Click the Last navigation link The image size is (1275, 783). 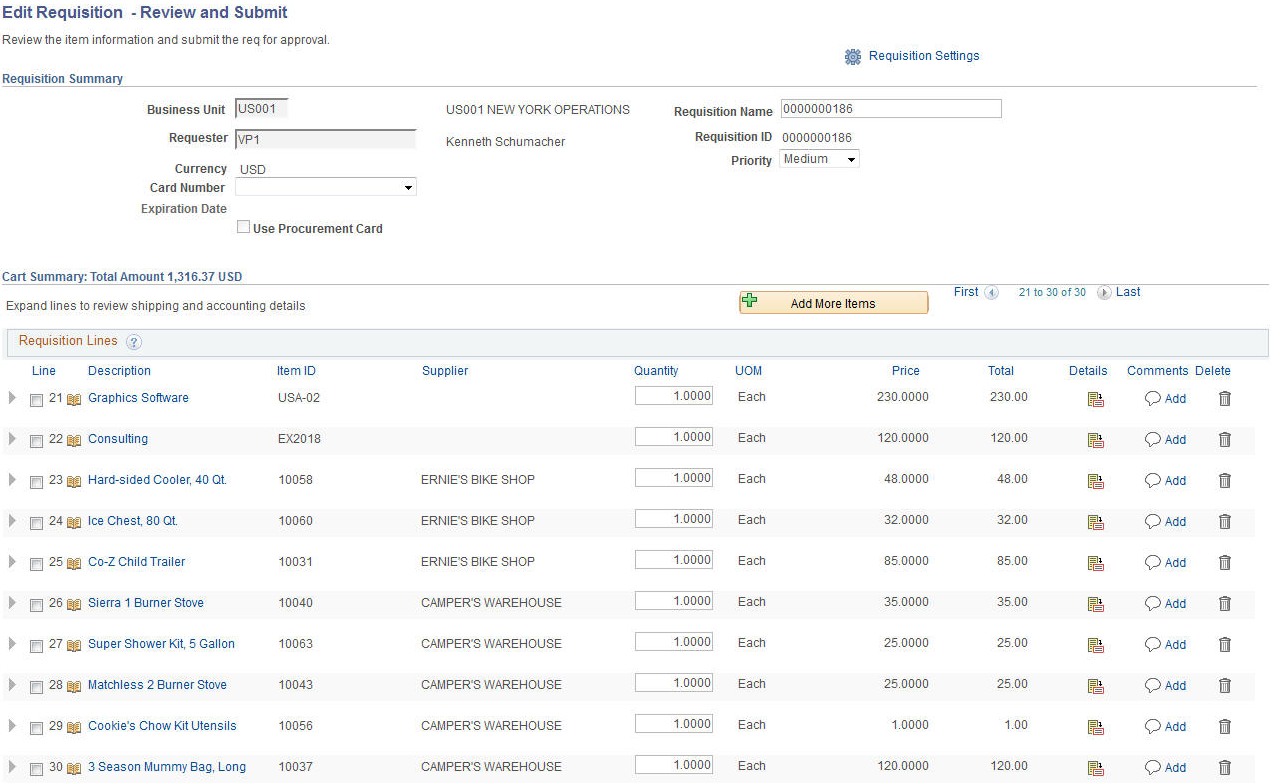pyautogui.click(x=1128, y=292)
